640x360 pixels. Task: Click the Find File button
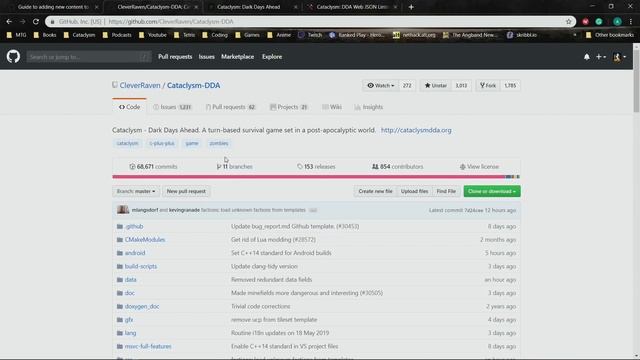click(x=446, y=191)
